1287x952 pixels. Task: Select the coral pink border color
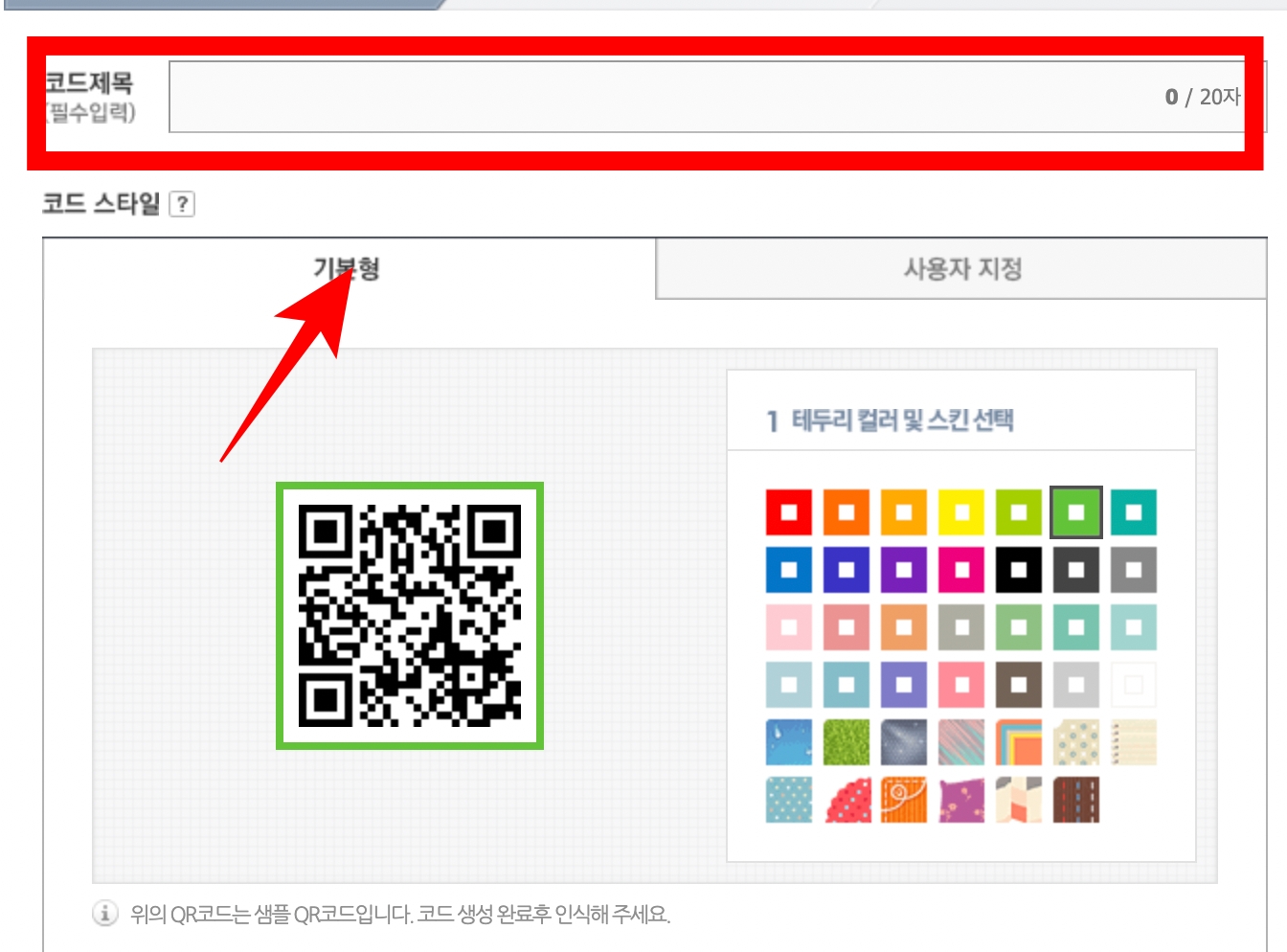click(x=961, y=685)
